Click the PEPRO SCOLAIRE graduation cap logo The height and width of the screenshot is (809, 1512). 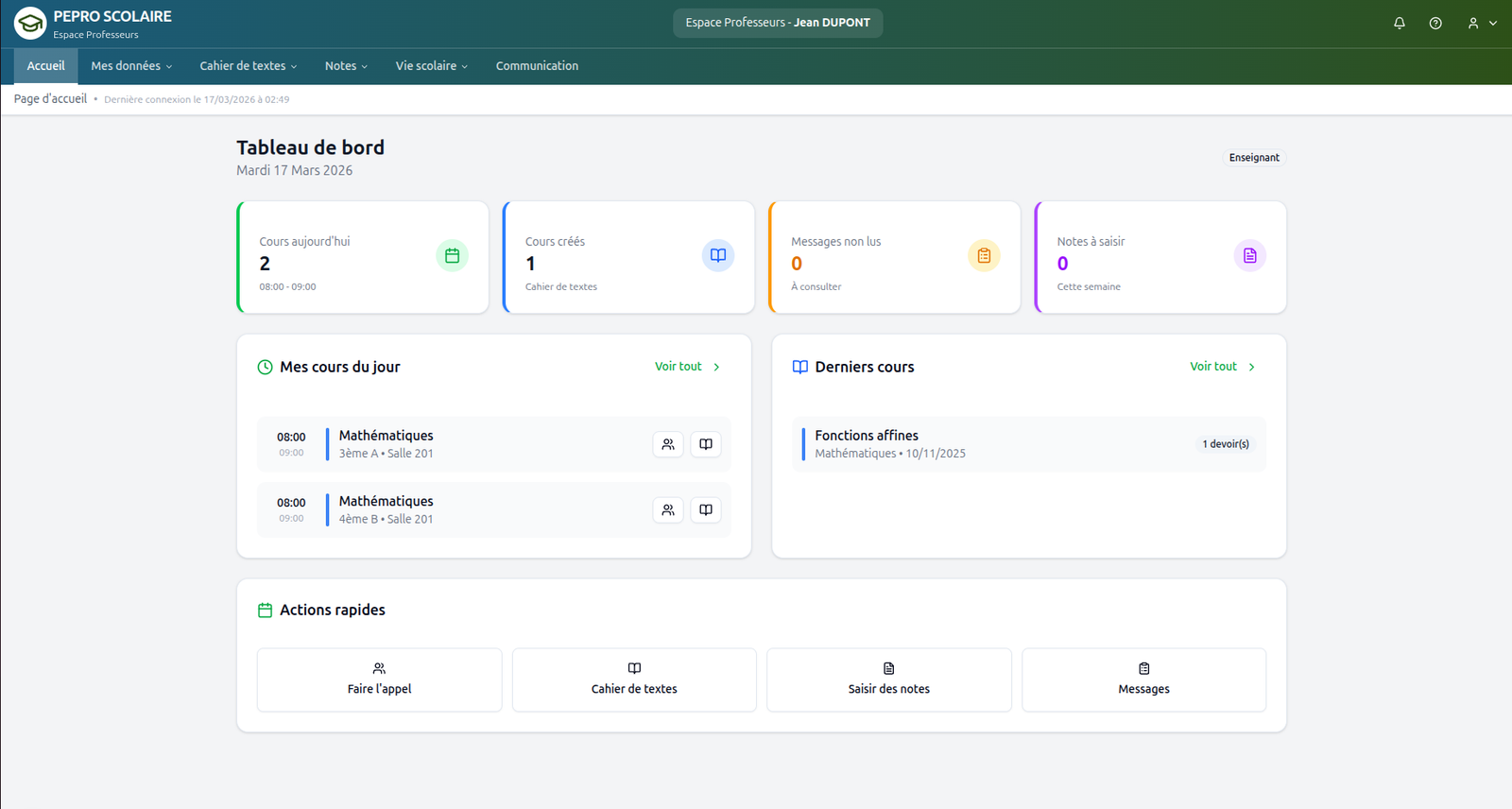[x=30, y=24]
